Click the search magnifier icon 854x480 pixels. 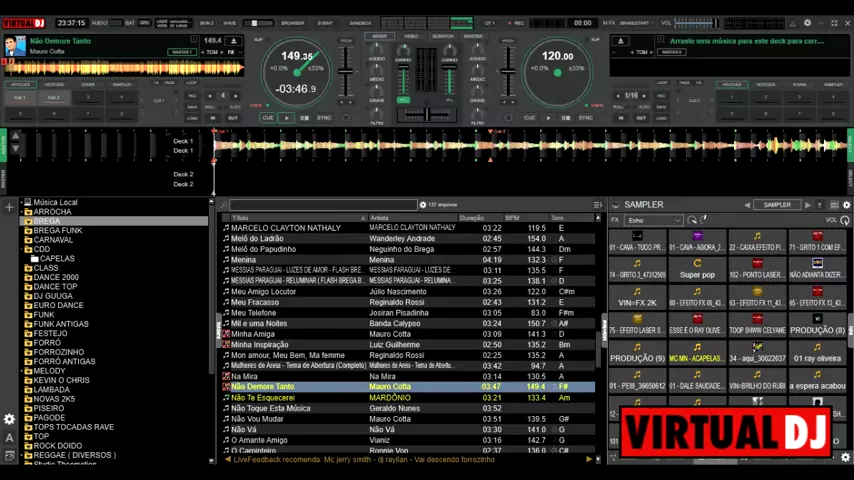[223, 205]
